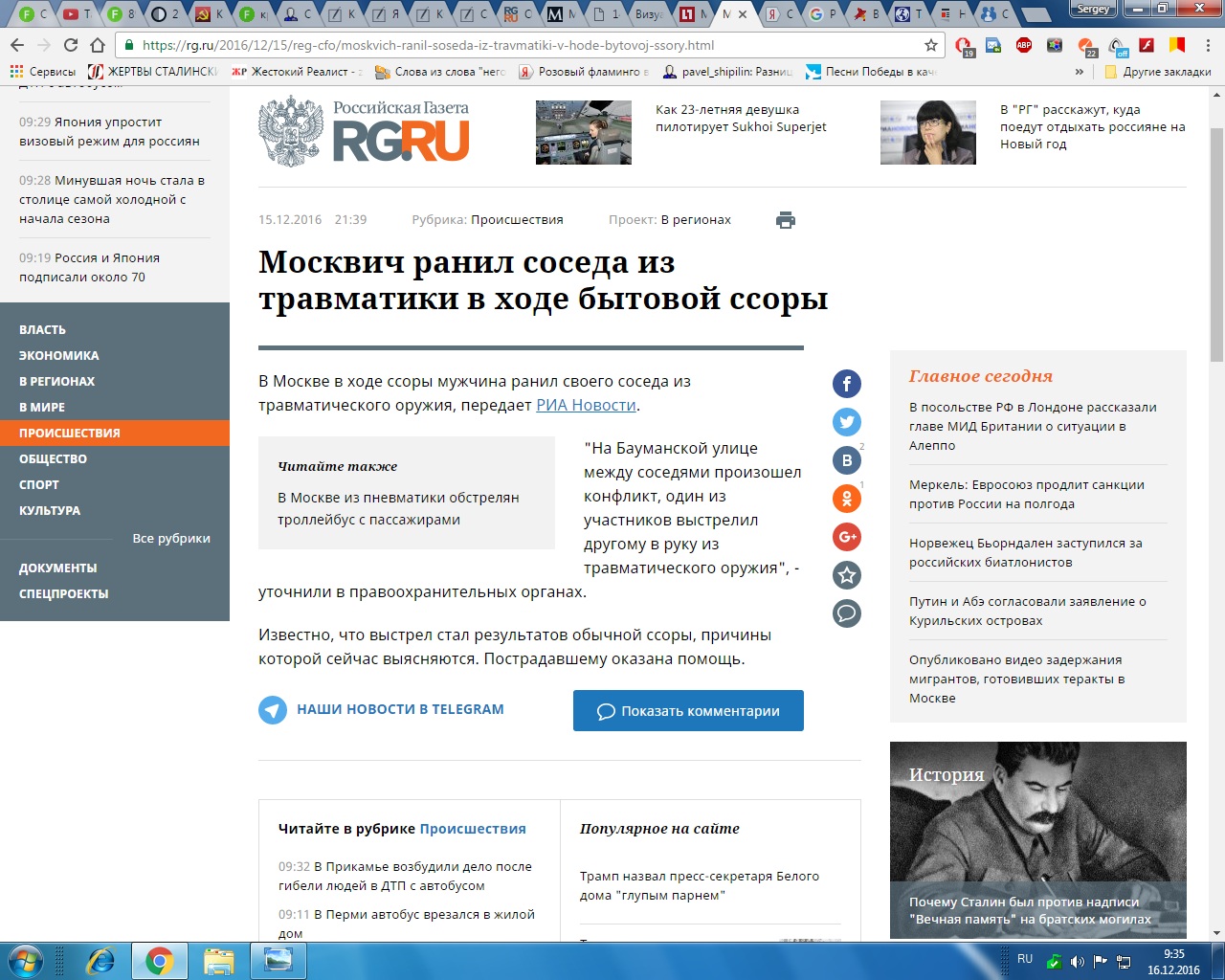
Task: Open comments via speech bubble icon
Action: pyautogui.click(x=847, y=613)
